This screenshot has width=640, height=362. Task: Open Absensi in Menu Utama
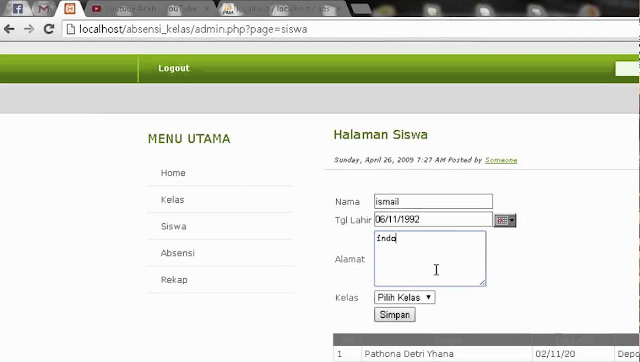[x=178, y=253]
